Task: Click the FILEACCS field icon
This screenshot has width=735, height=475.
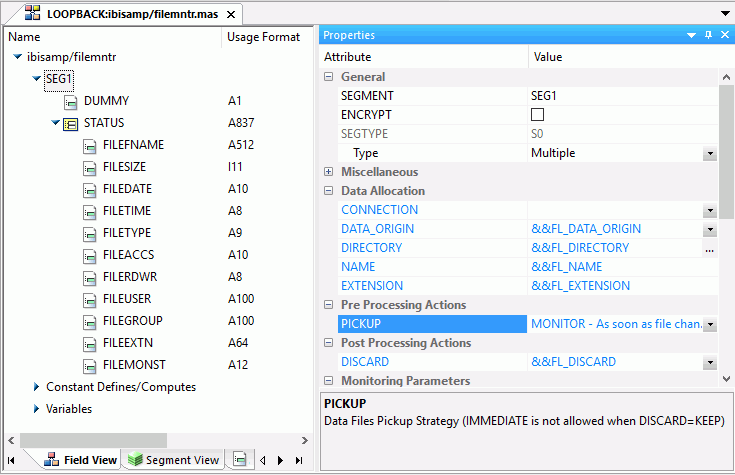Action: click(90, 256)
